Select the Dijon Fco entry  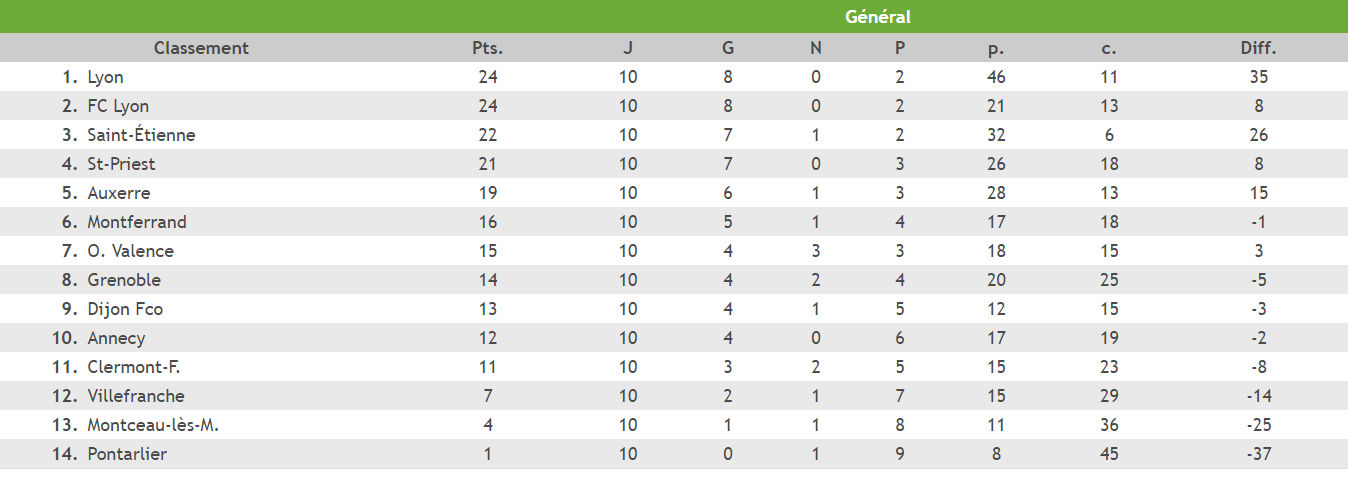click(x=125, y=309)
